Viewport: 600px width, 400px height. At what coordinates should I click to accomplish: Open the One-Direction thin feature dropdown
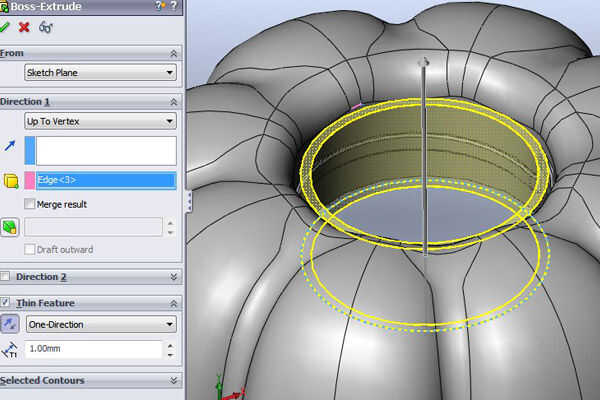[101, 324]
